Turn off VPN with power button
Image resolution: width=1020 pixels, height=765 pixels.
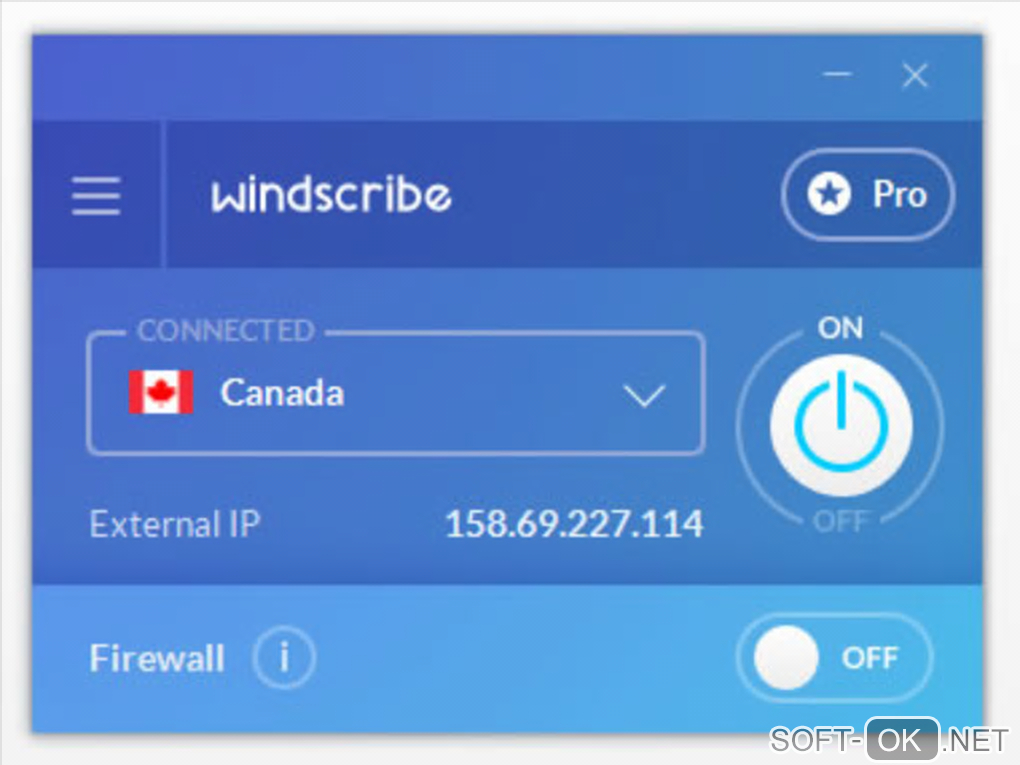tap(841, 425)
